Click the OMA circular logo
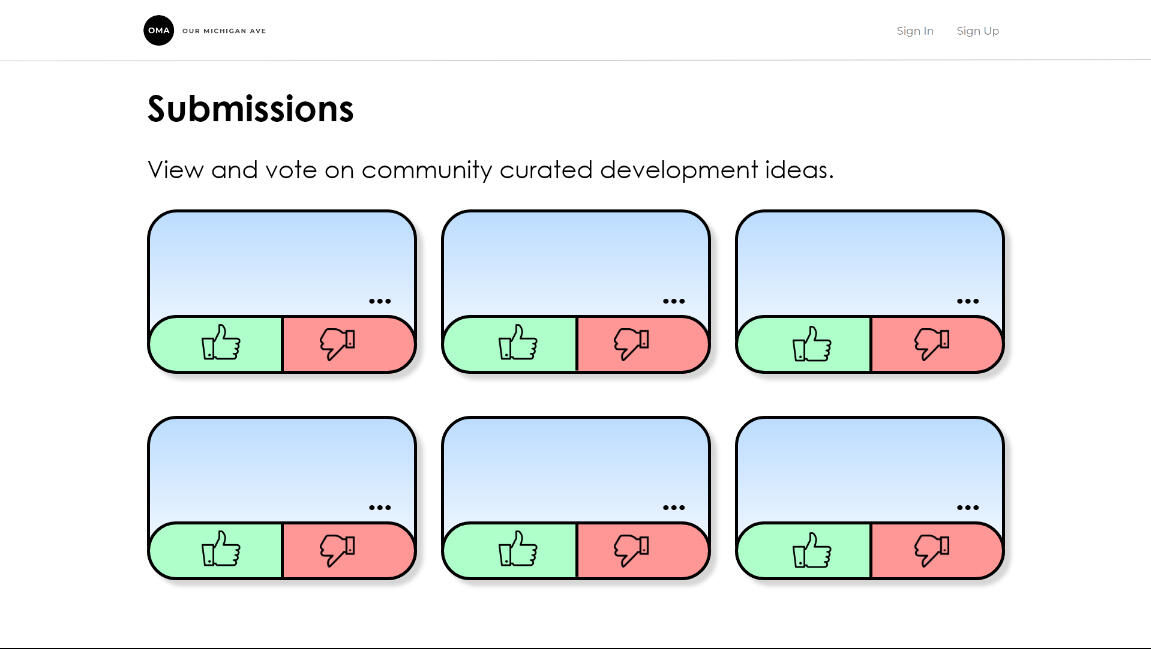The image size is (1151, 649). click(158, 31)
